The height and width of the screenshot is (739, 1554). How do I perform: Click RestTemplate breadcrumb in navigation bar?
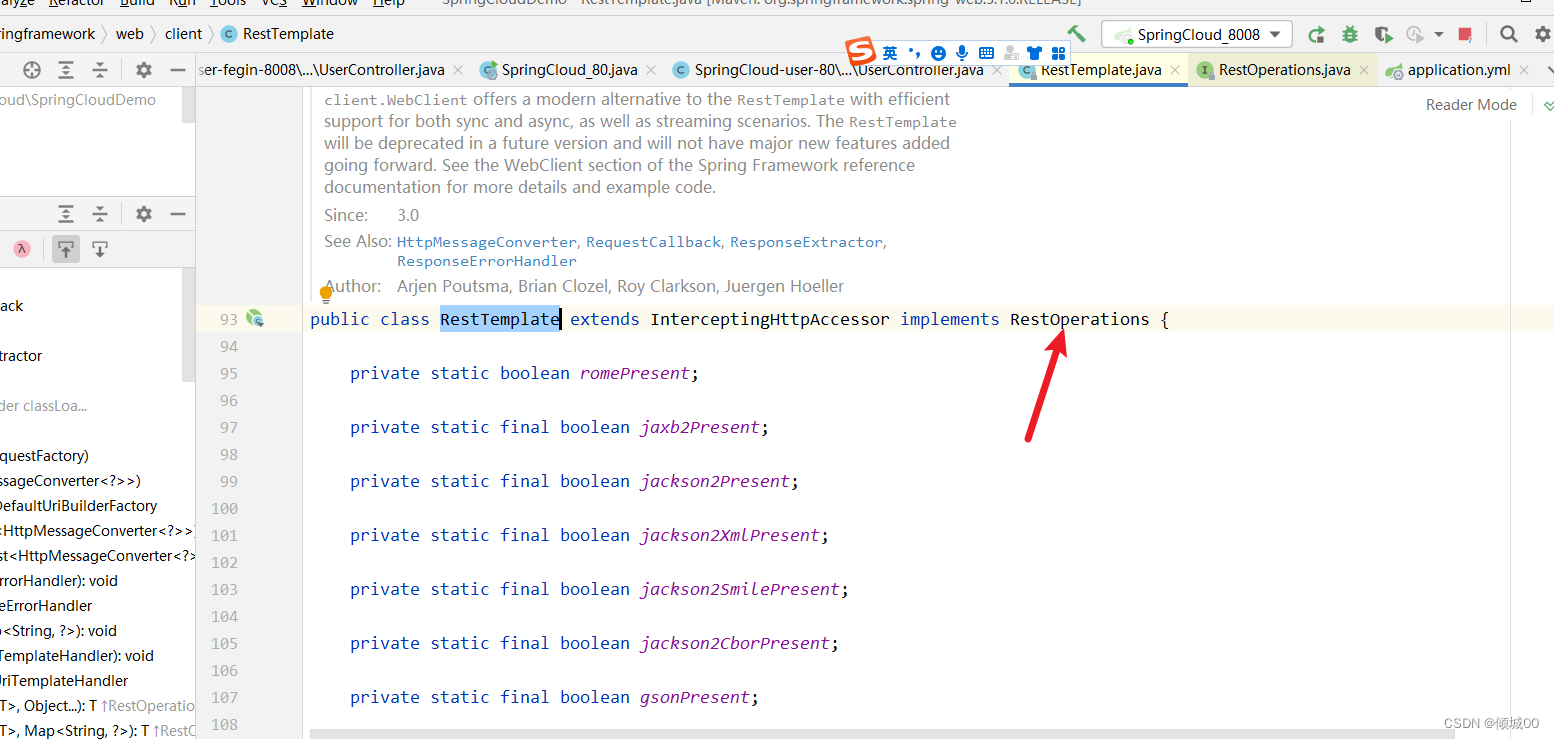click(277, 34)
